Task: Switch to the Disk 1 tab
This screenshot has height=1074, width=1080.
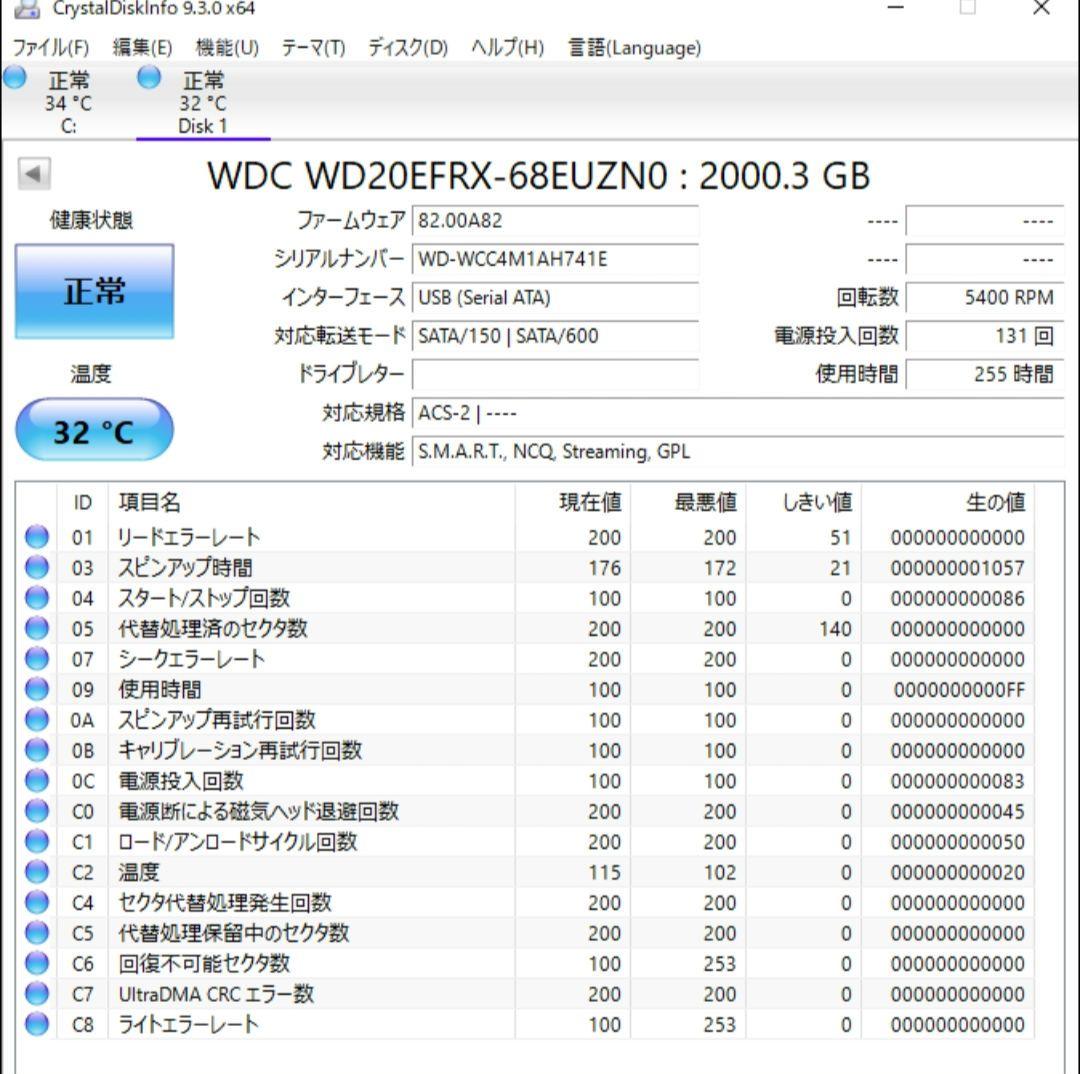Action: click(203, 100)
